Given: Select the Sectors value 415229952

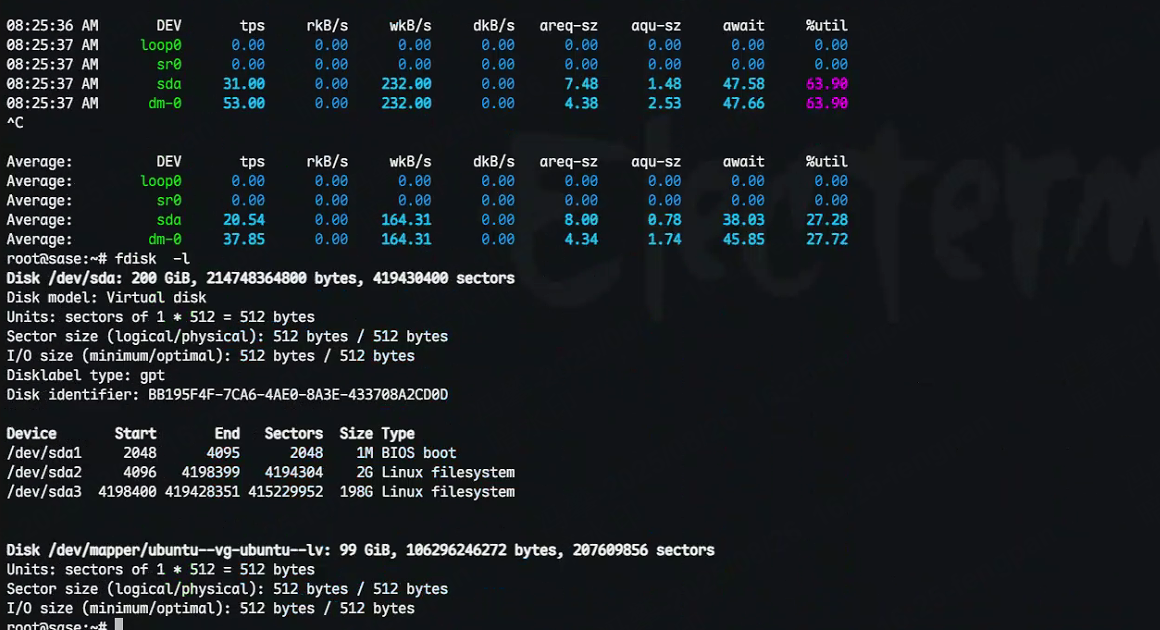Looking at the screenshot, I should coord(286,492).
